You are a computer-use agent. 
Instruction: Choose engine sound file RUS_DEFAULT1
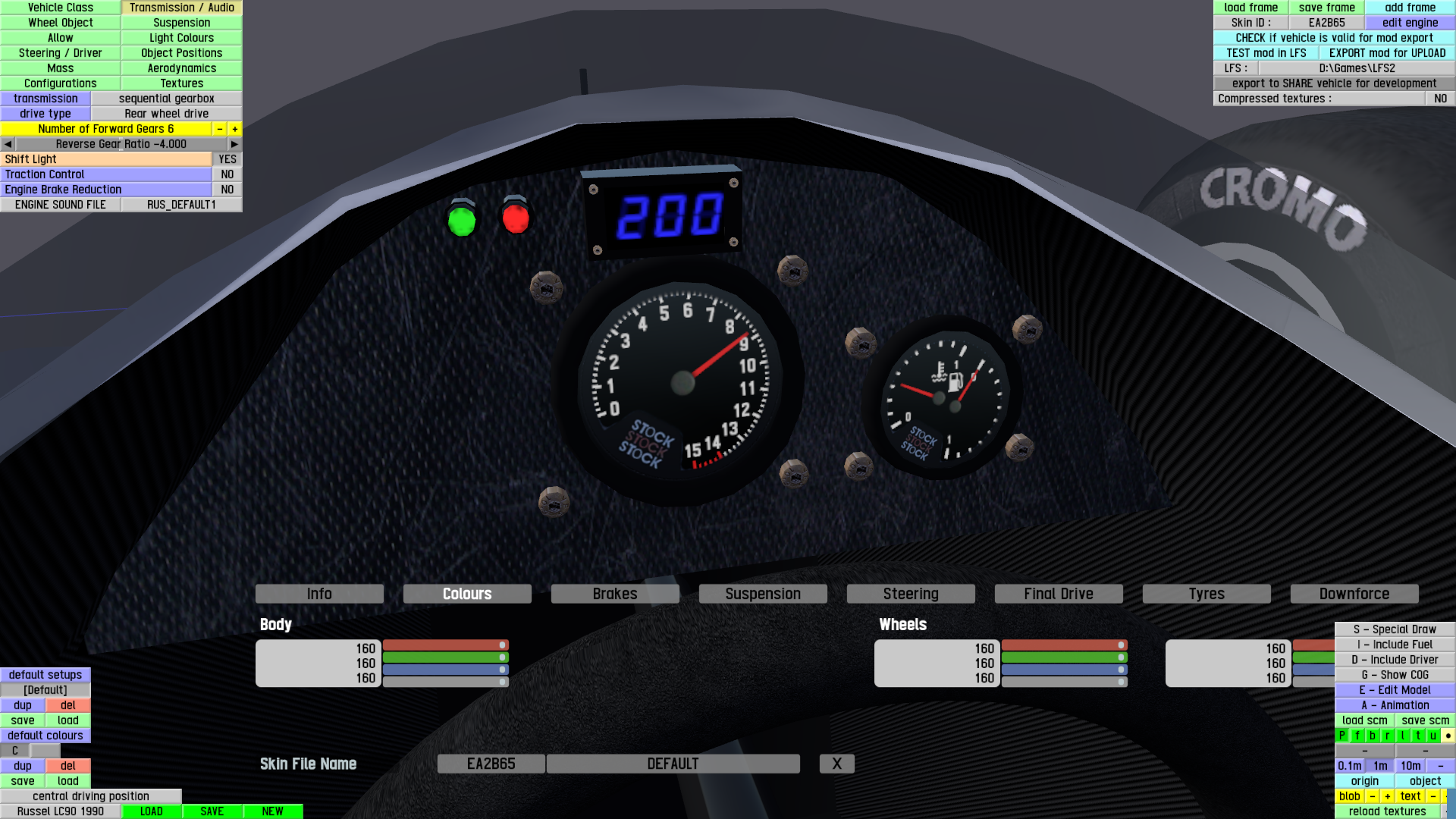[x=182, y=205]
